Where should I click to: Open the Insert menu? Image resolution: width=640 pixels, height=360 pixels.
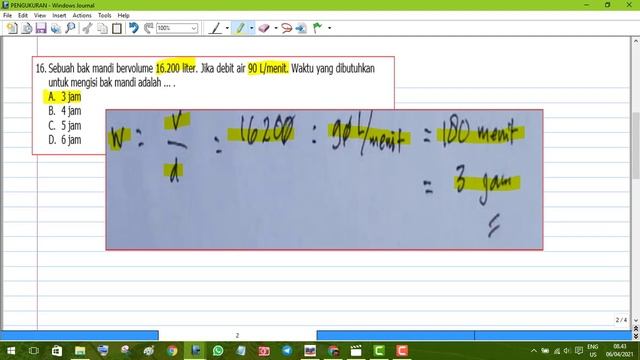pyautogui.click(x=59, y=16)
